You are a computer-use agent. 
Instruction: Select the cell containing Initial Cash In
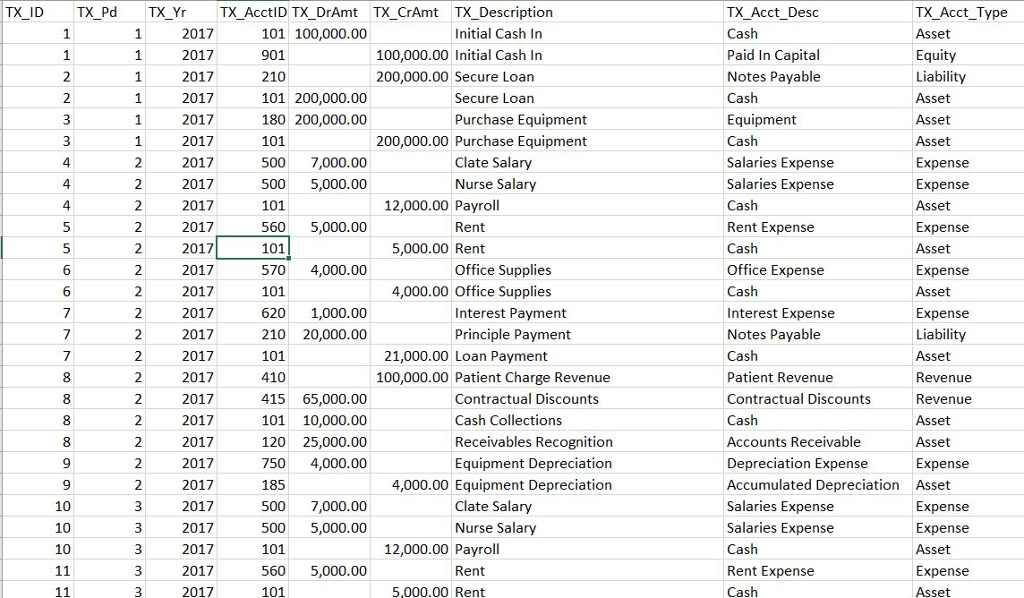pos(499,33)
